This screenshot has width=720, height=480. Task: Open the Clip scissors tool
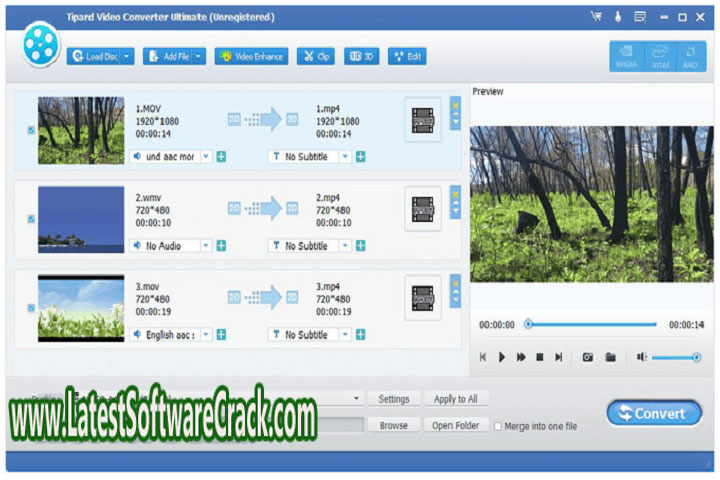[316, 57]
